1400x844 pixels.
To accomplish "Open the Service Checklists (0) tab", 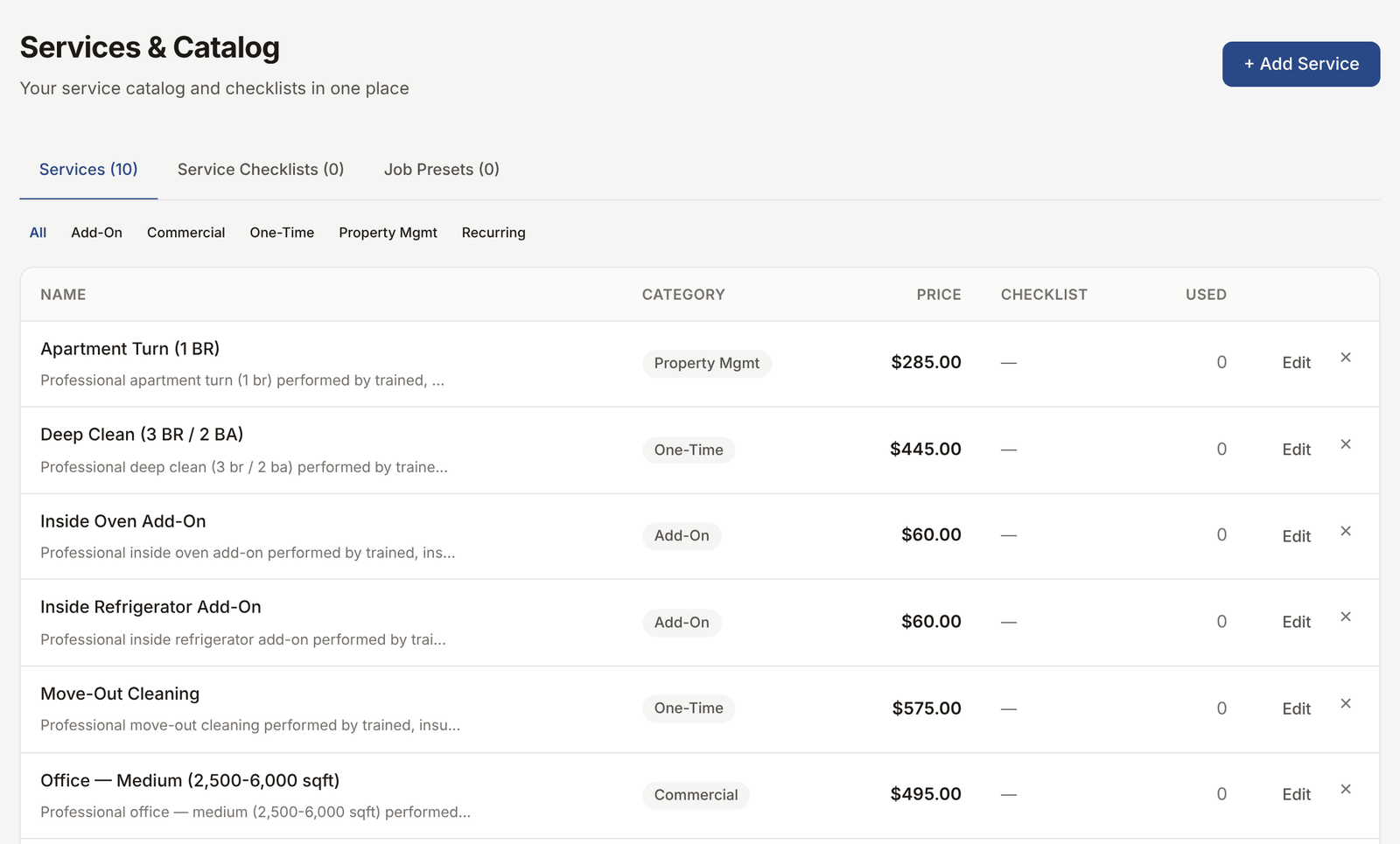I will (261, 170).
